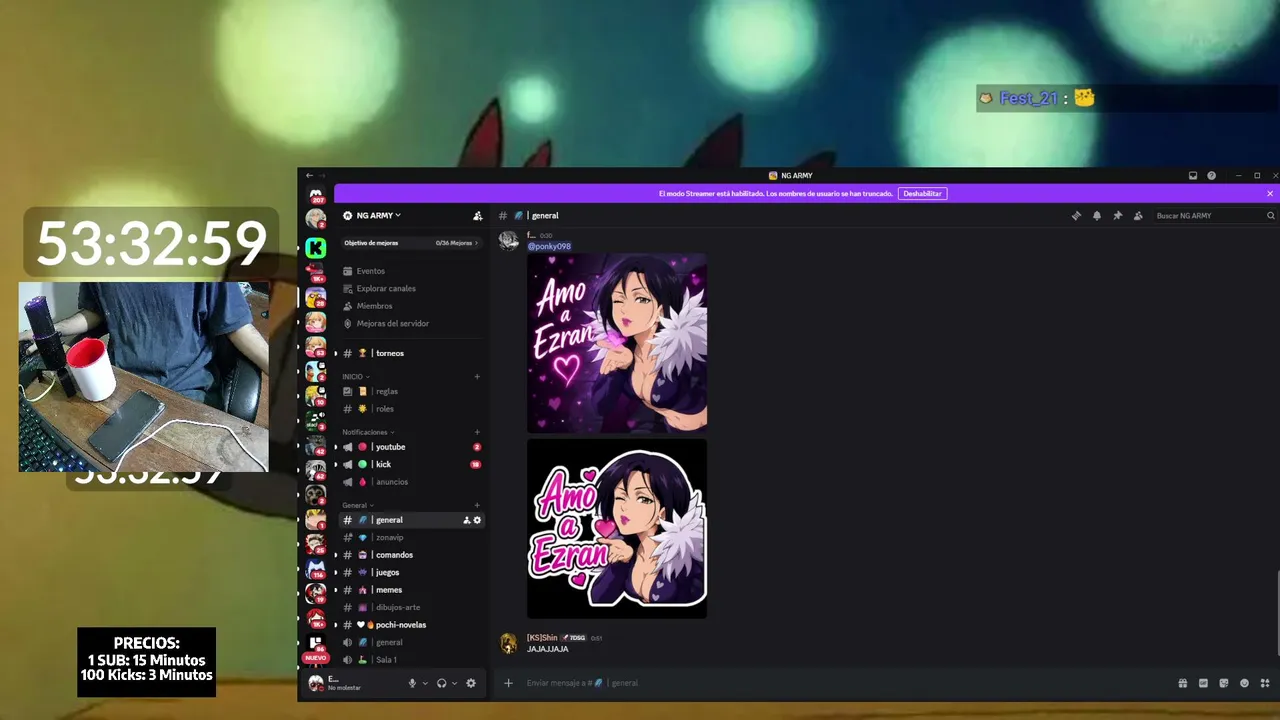Open headphone output options arrow
This screenshot has height=720, width=1280.
(454, 683)
